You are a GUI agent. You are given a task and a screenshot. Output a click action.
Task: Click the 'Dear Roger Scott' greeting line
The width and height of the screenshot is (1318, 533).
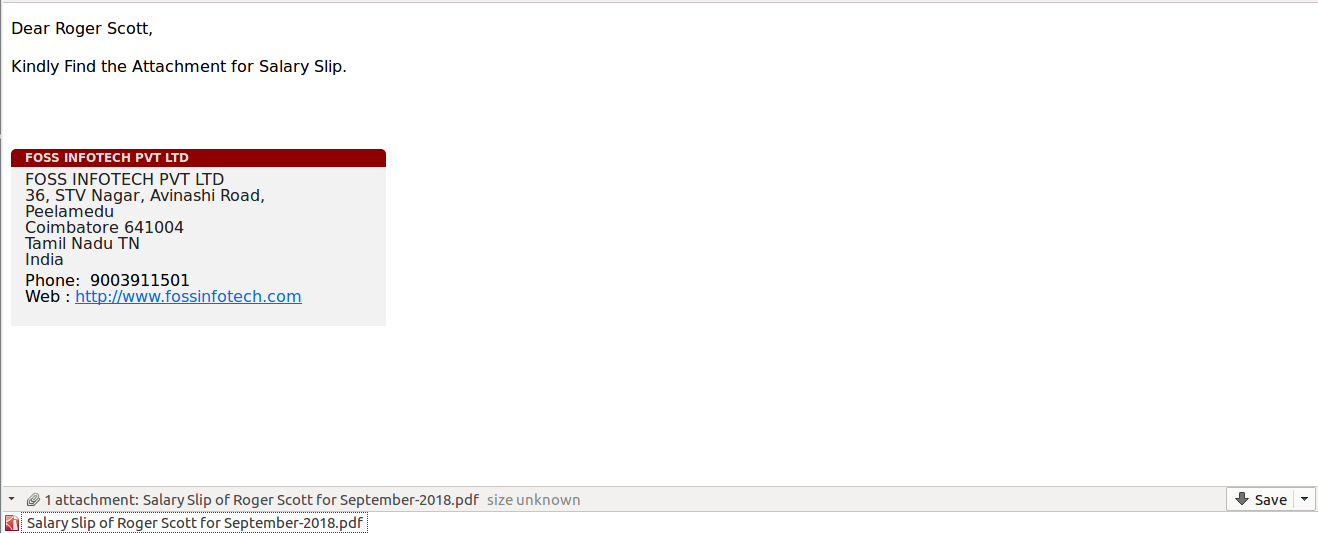coord(82,29)
